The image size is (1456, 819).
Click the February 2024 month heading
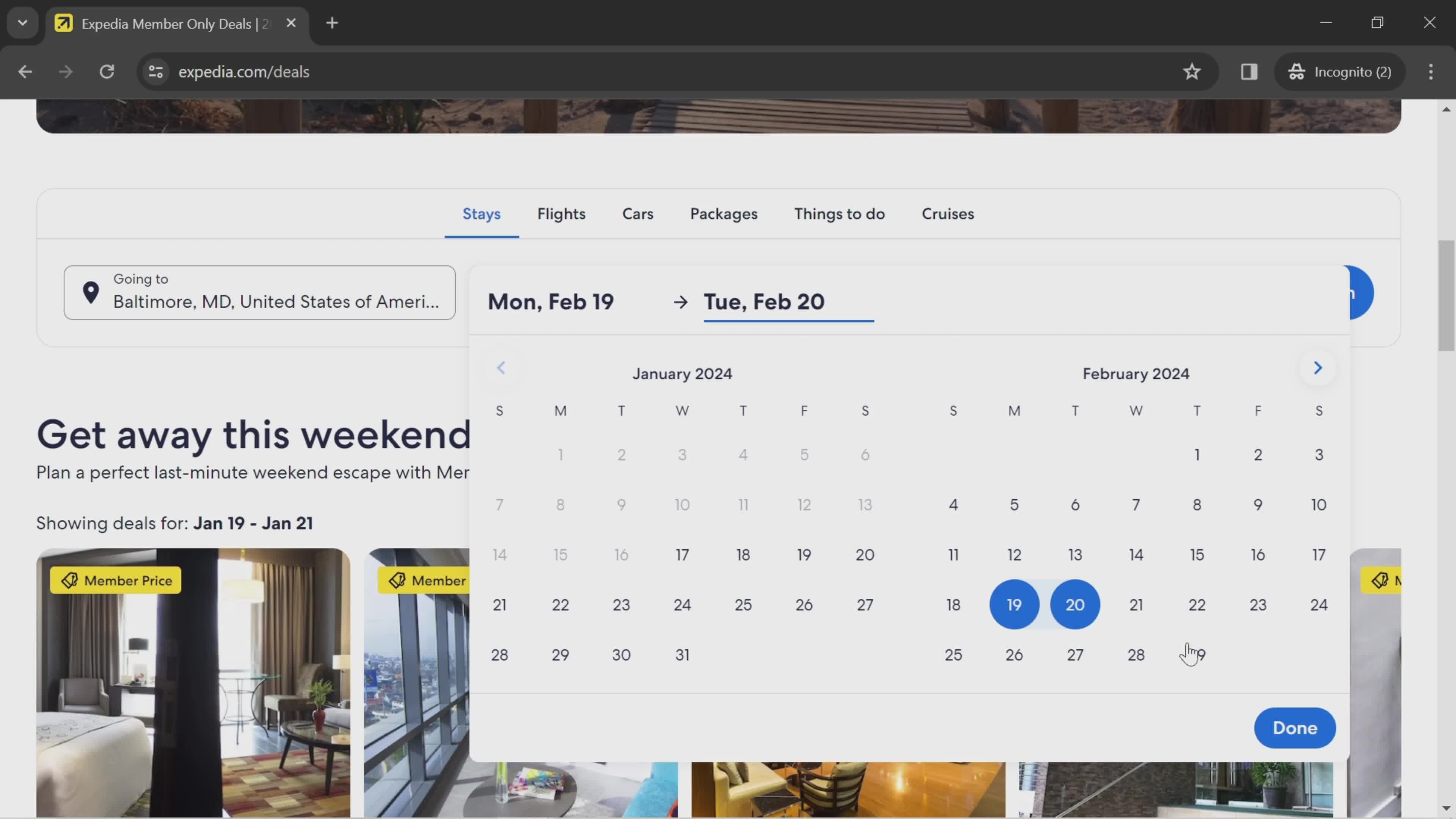coord(1136,373)
